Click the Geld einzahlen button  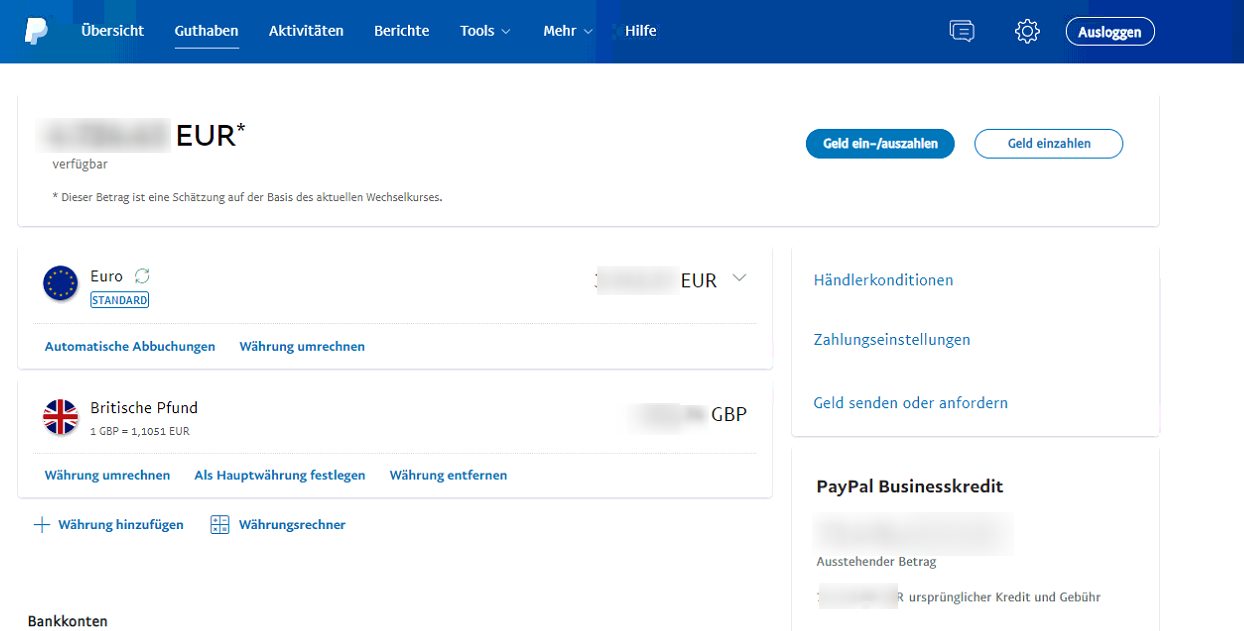[1049, 144]
